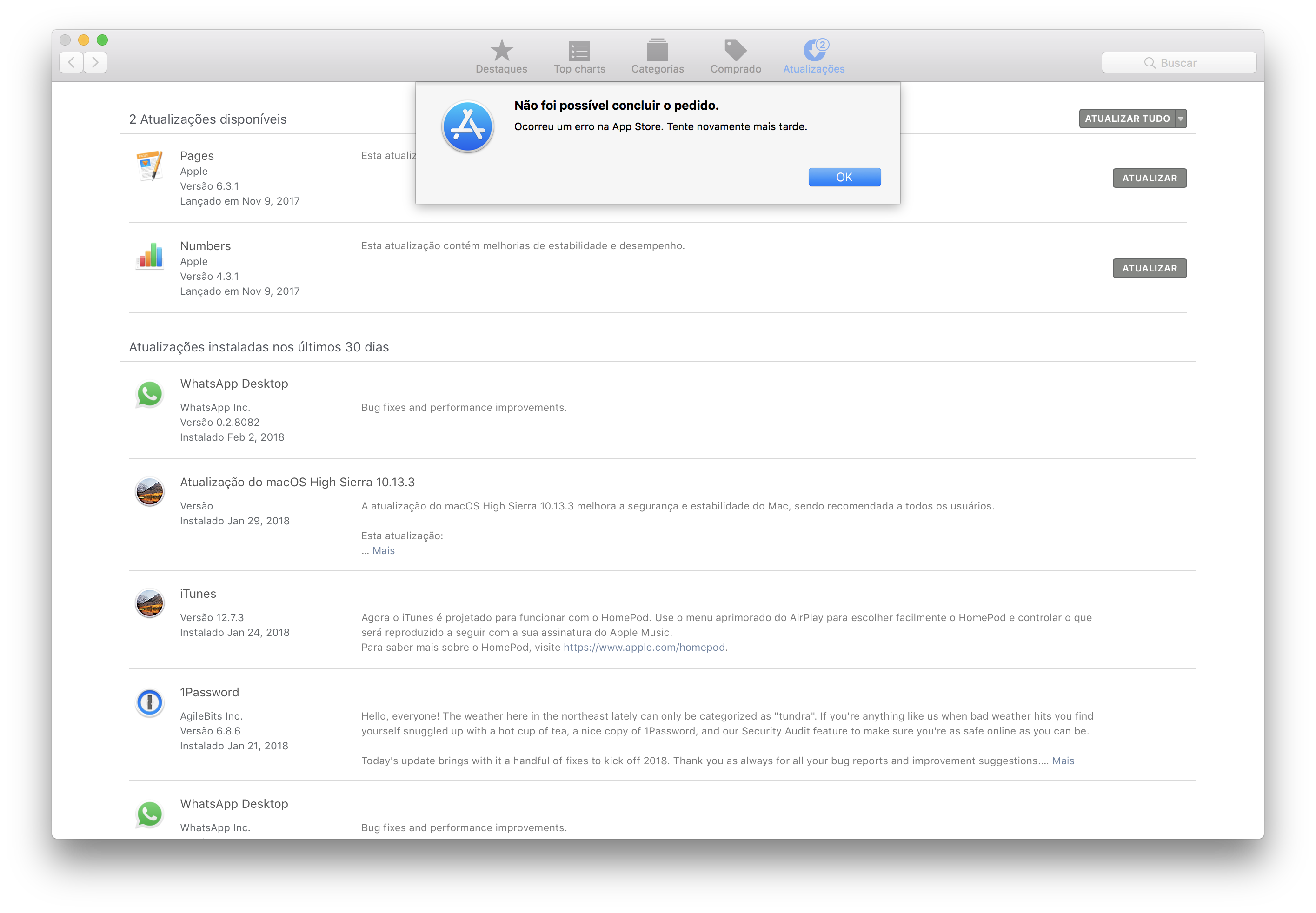Go forward with the right arrow
The image size is (1316, 913).
(x=95, y=62)
